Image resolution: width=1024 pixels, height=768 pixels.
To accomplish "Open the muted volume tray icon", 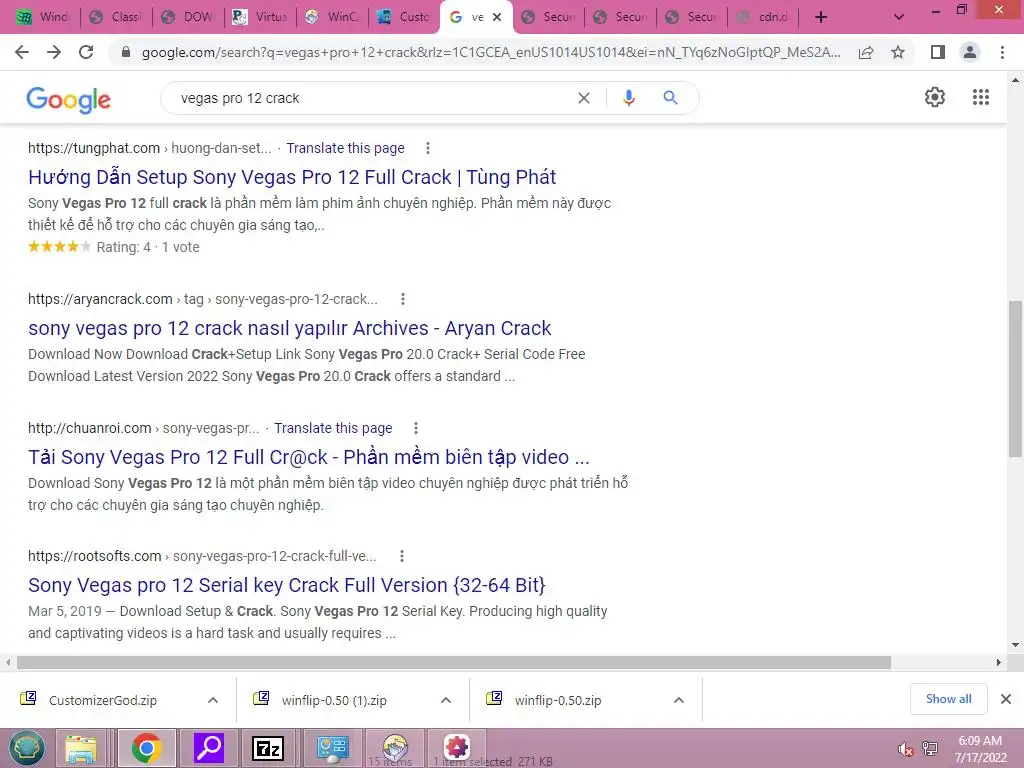I will (x=905, y=749).
